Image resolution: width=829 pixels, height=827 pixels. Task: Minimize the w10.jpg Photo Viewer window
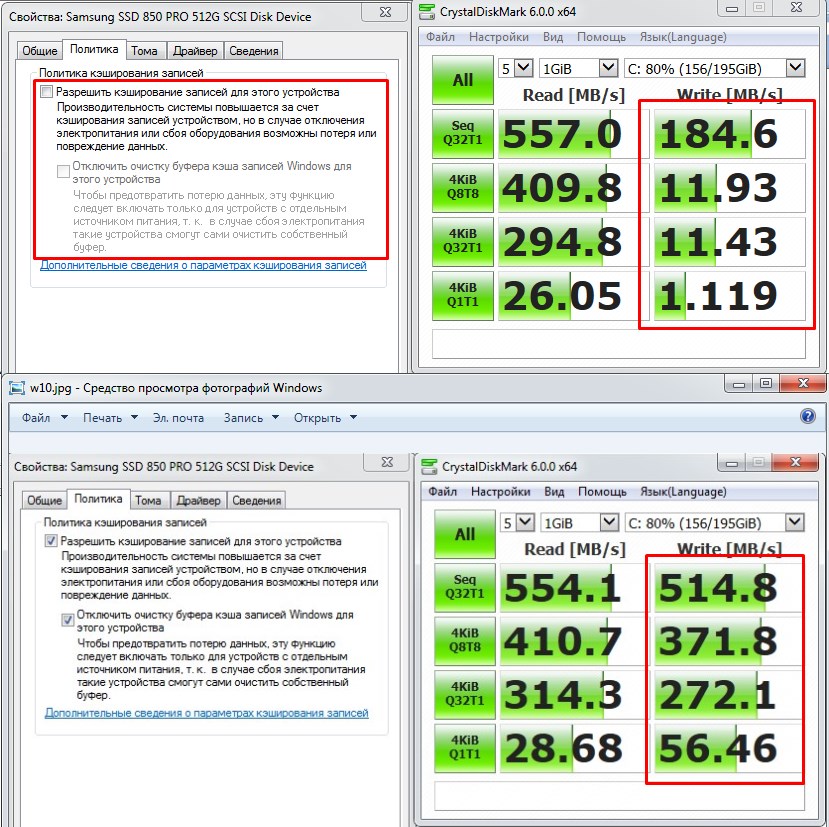(x=739, y=383)
